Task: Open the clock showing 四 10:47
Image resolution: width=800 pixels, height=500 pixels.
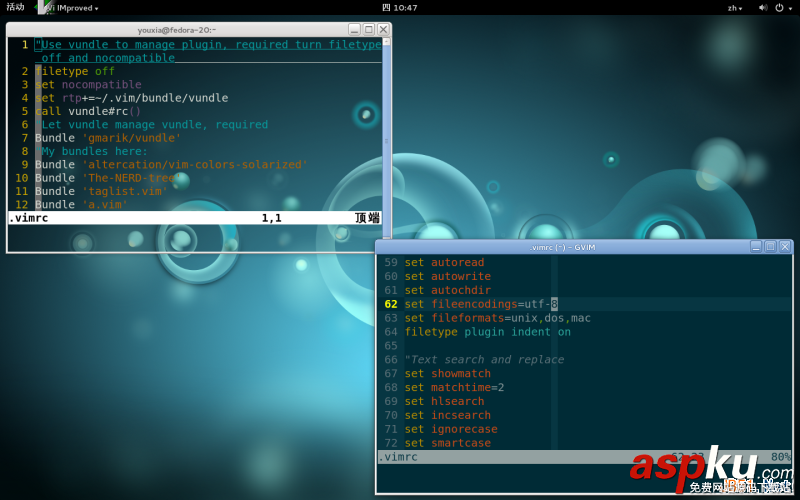Action: (x=399, y=8)
